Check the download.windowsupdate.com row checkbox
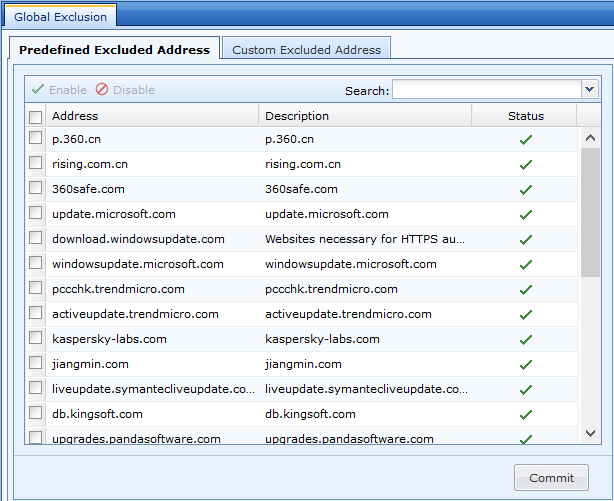 (36, 238)
